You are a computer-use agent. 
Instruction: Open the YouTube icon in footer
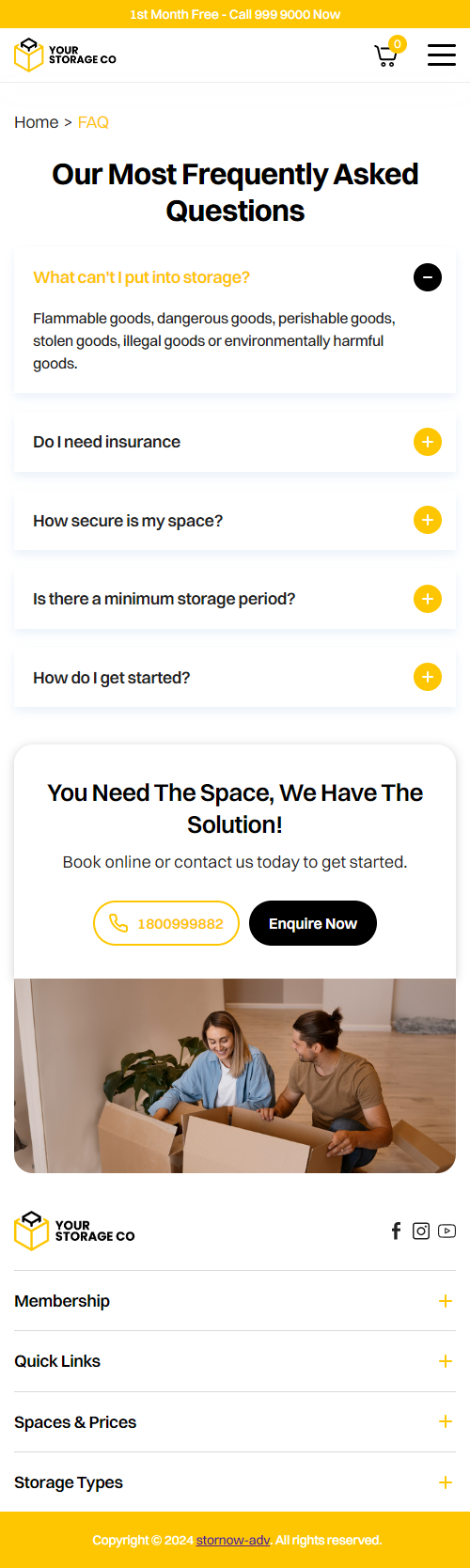(446, 1231)
